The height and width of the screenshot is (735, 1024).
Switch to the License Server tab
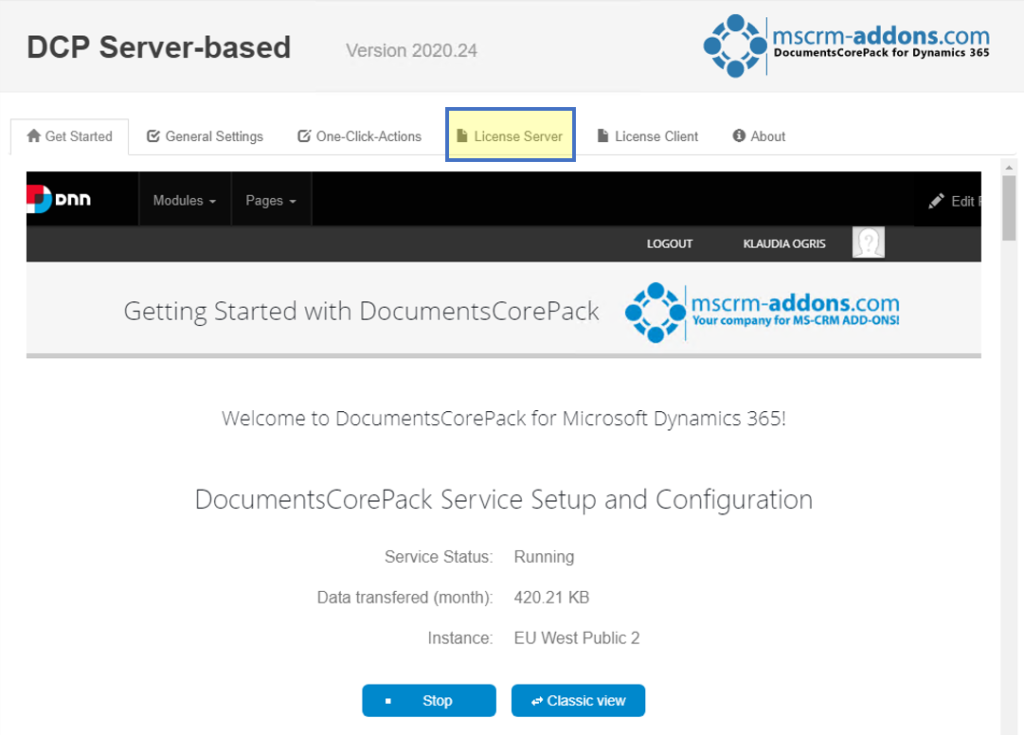coord(510,135)
